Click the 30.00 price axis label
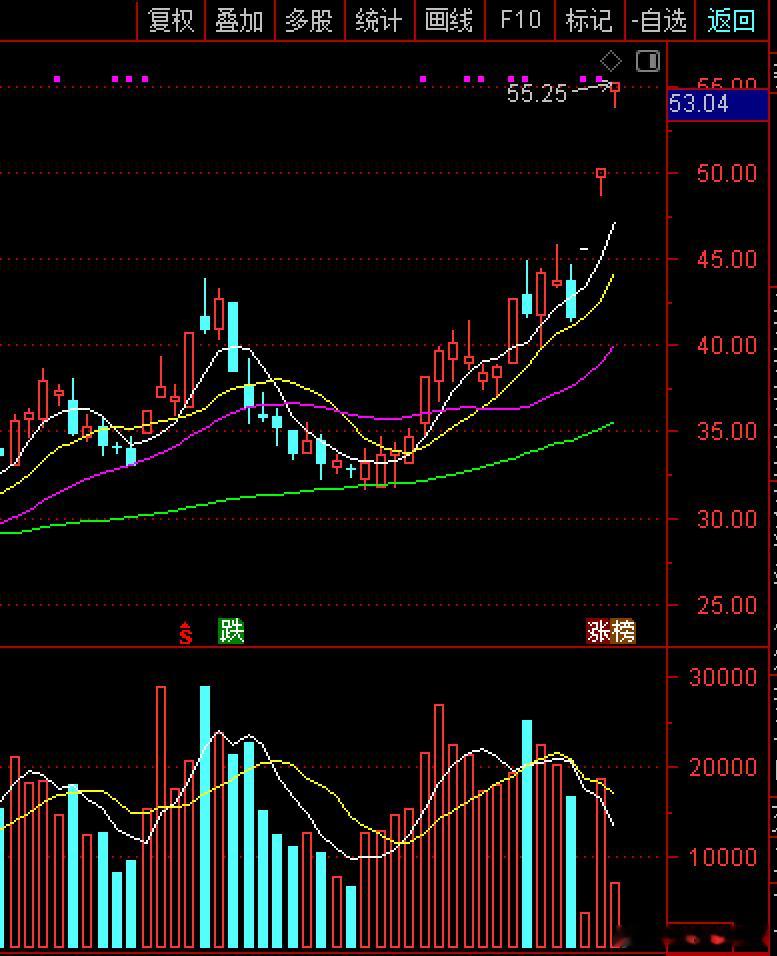This screenshot has height=956, width=777. (726, 519)
